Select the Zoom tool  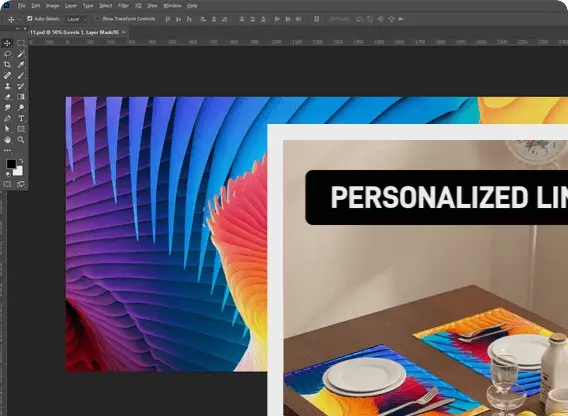point(21,140)
